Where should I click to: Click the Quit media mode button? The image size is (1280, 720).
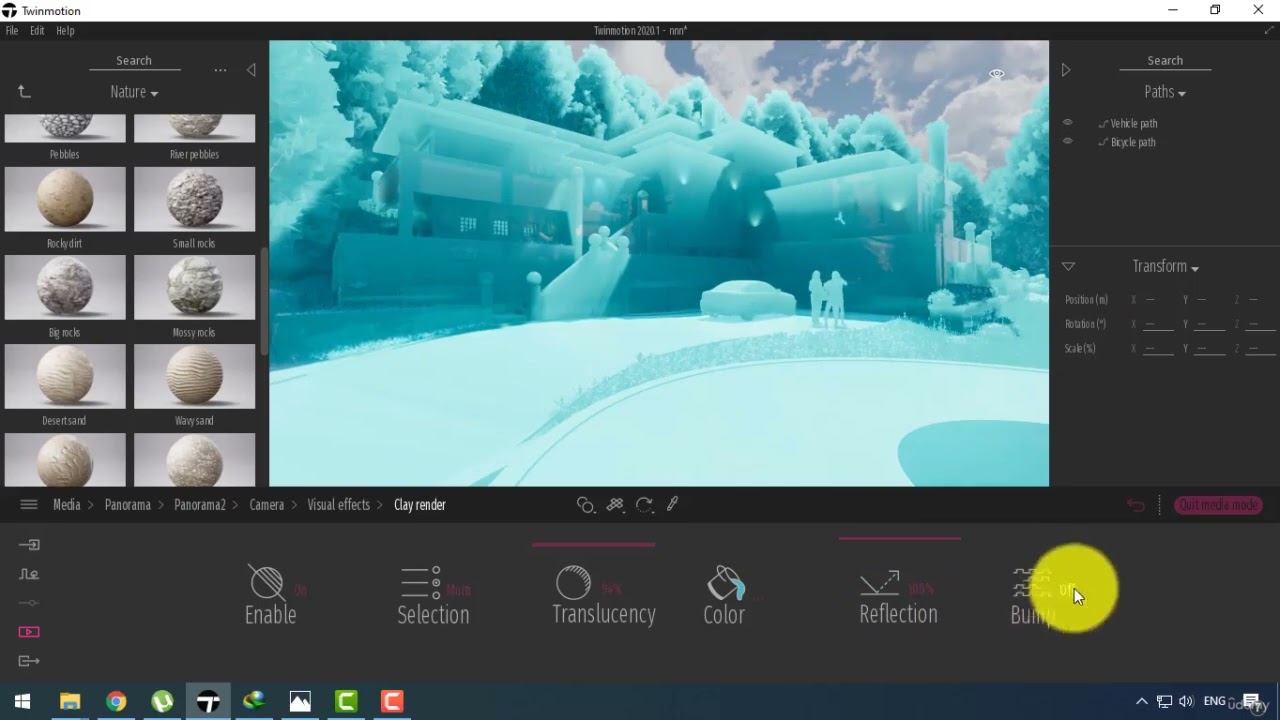tap(1218, 505)
